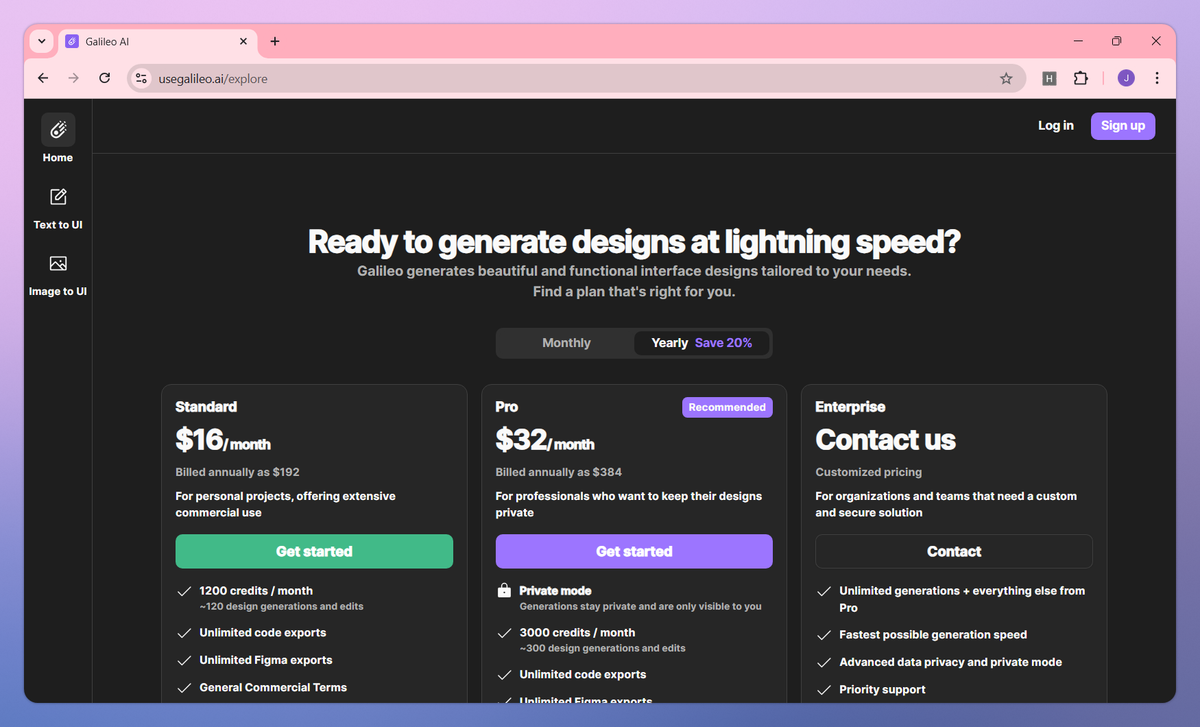Open the Chrome profile avatar

[x=1126, y=78]
